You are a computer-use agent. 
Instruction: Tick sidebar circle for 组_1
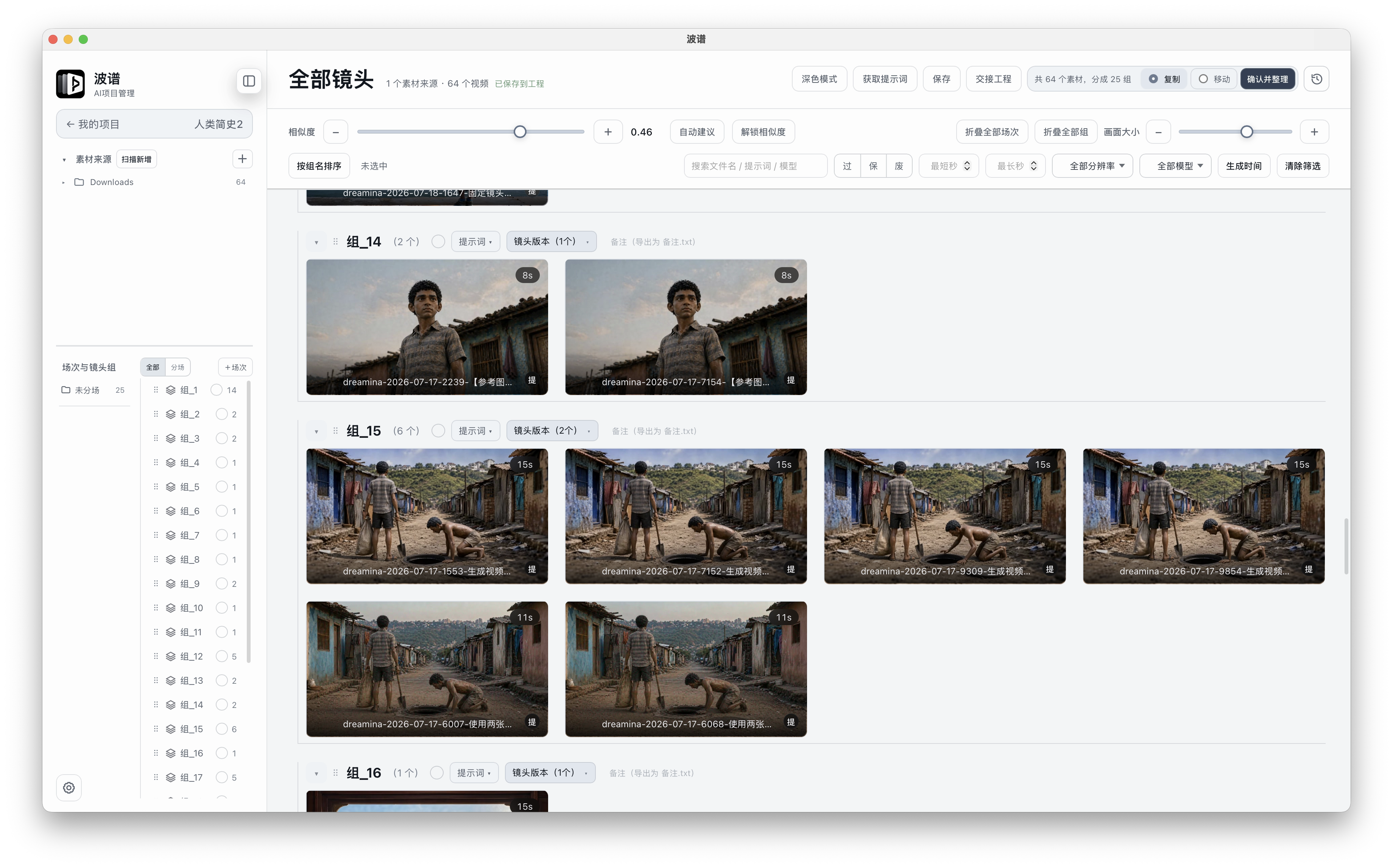pos(217,390)
